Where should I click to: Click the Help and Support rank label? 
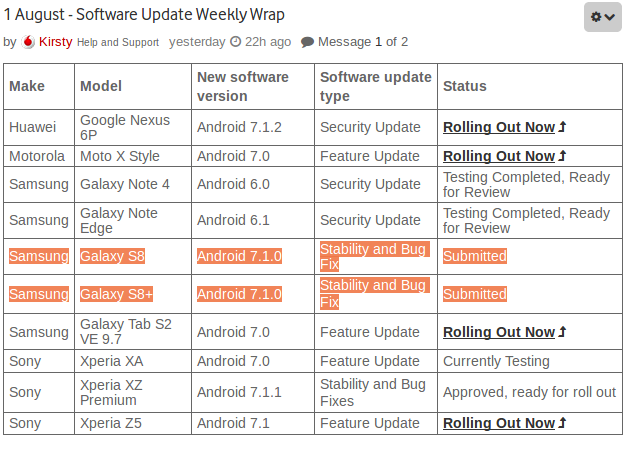tap(118, 43)
